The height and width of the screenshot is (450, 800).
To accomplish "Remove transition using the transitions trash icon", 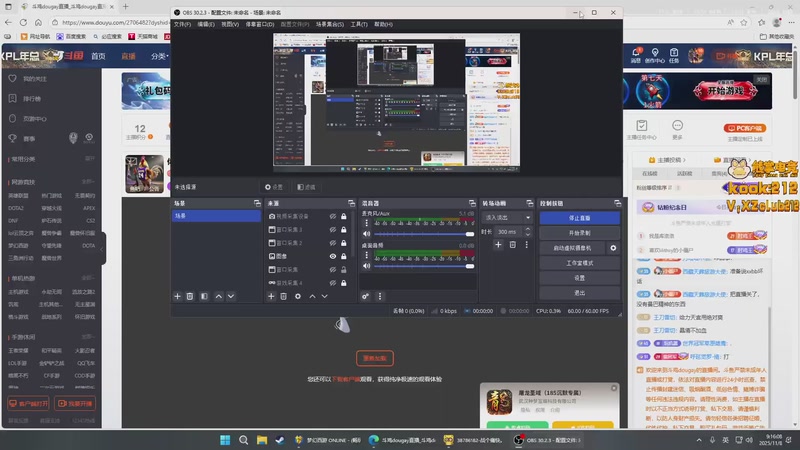I will click(x=513, y=245).
